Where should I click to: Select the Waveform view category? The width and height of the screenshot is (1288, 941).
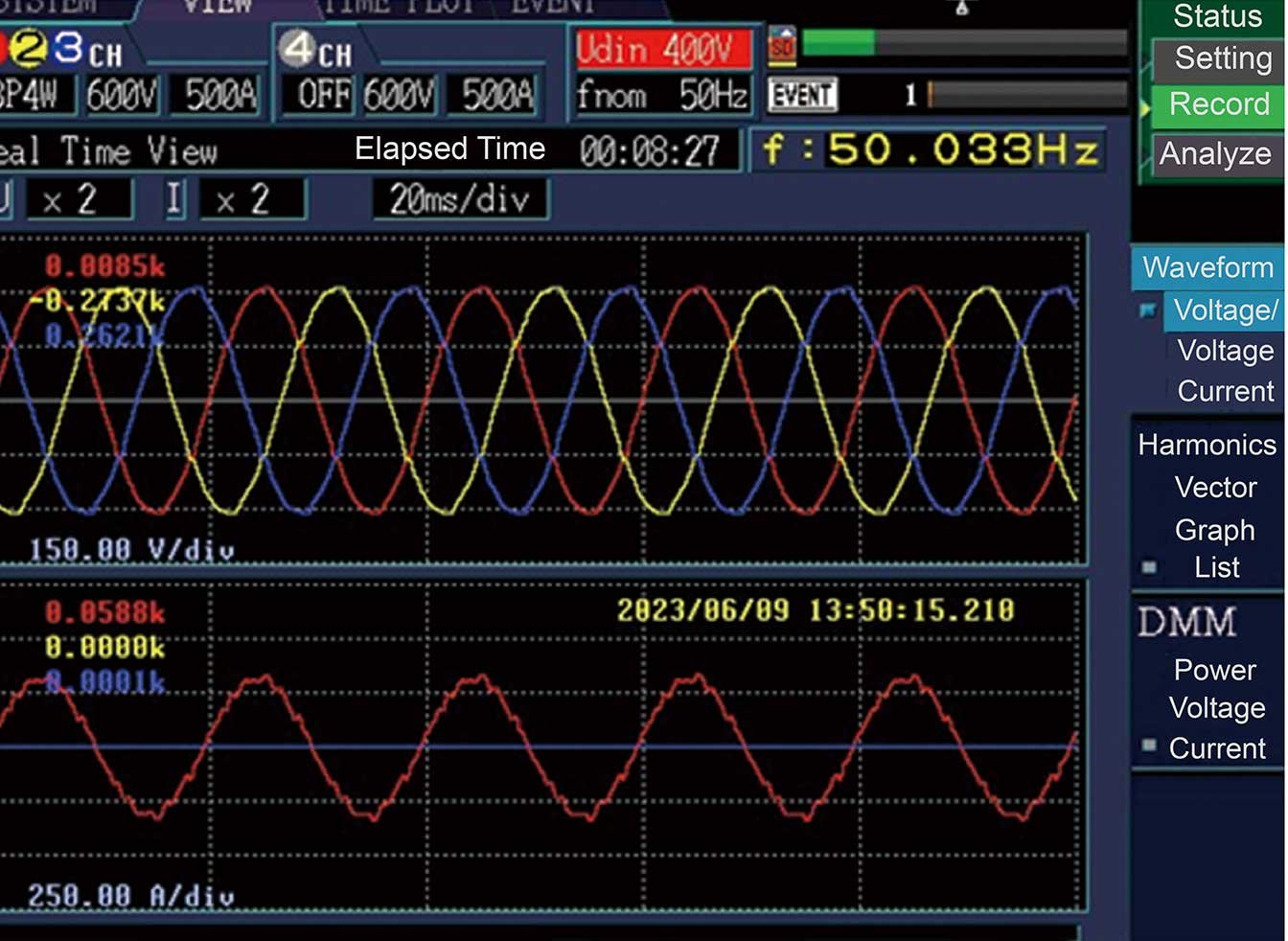point(1207,267)
